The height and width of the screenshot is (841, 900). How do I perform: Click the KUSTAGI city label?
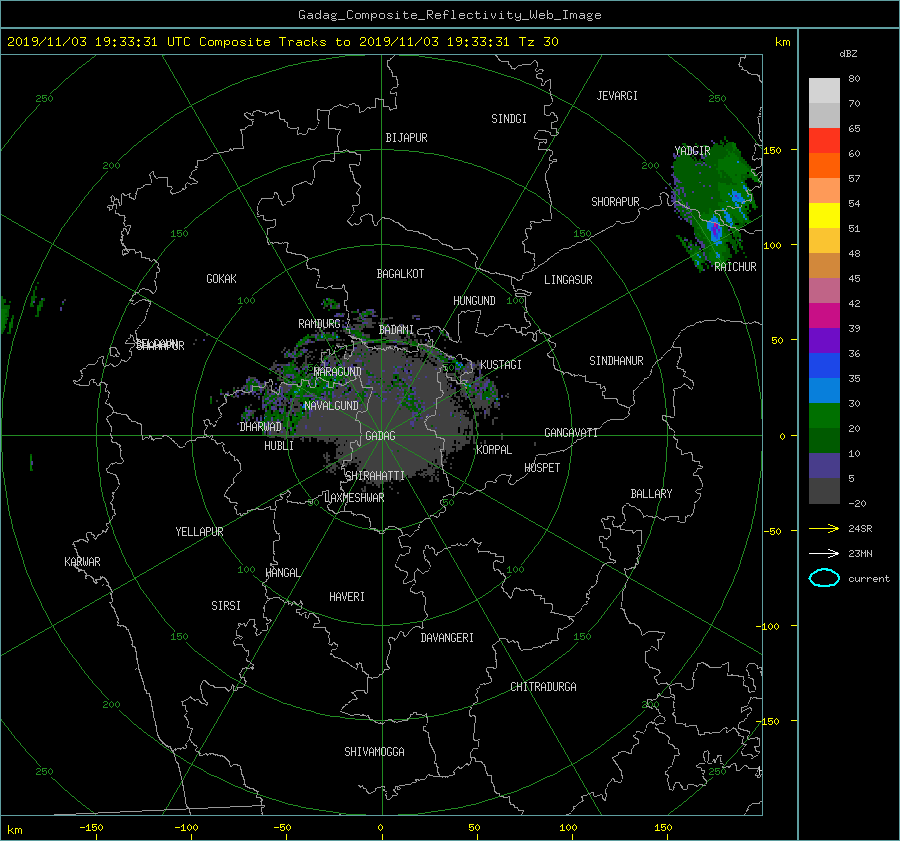(x=501, y=365)
